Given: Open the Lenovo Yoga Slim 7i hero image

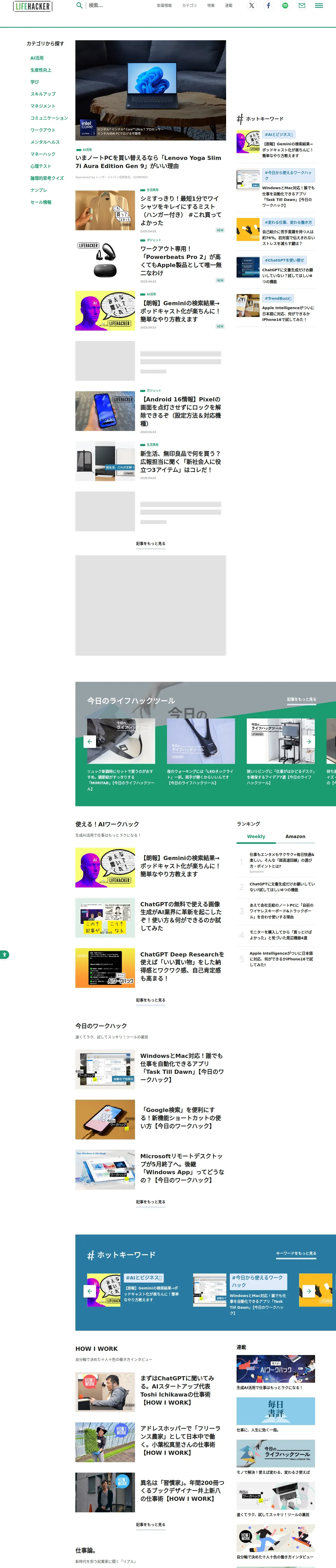Looking at the screenshot, I should coord(151,91).
